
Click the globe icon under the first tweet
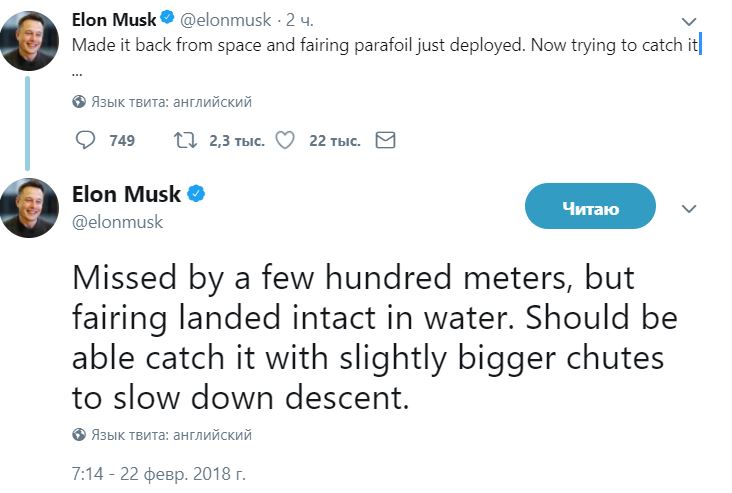click(79, 102)
